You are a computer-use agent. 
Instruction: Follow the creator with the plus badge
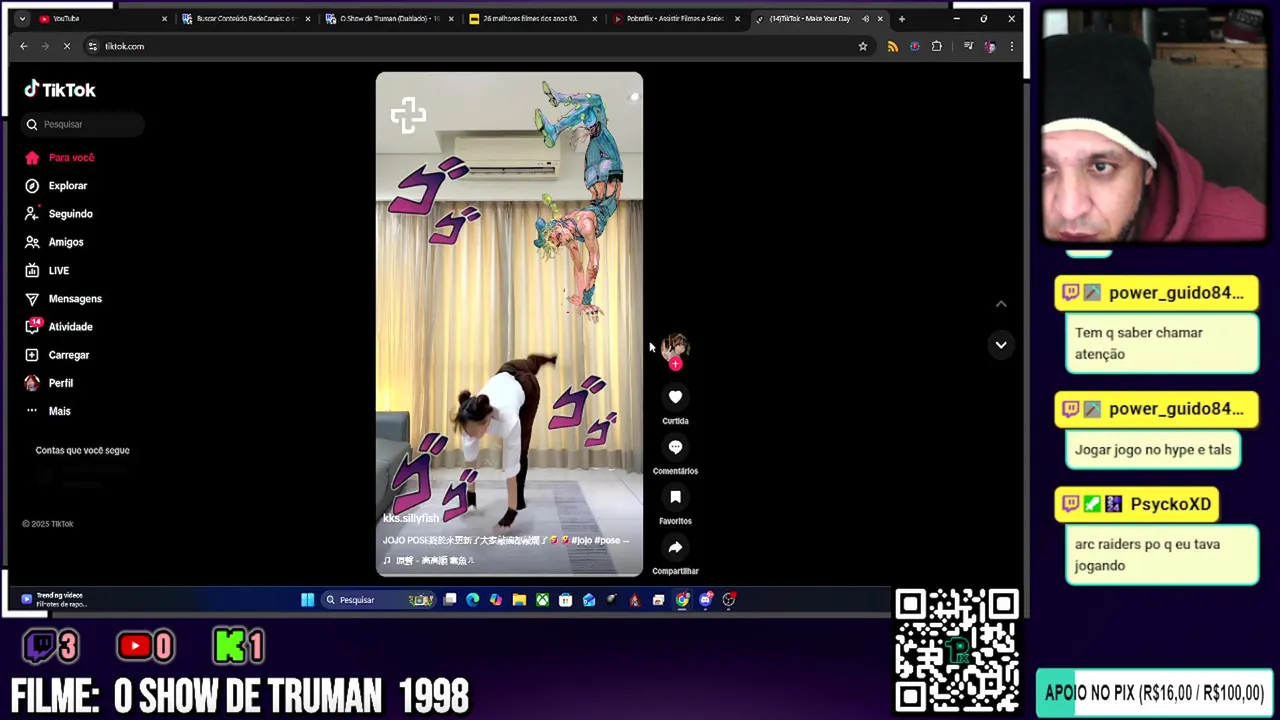(675, 364)
